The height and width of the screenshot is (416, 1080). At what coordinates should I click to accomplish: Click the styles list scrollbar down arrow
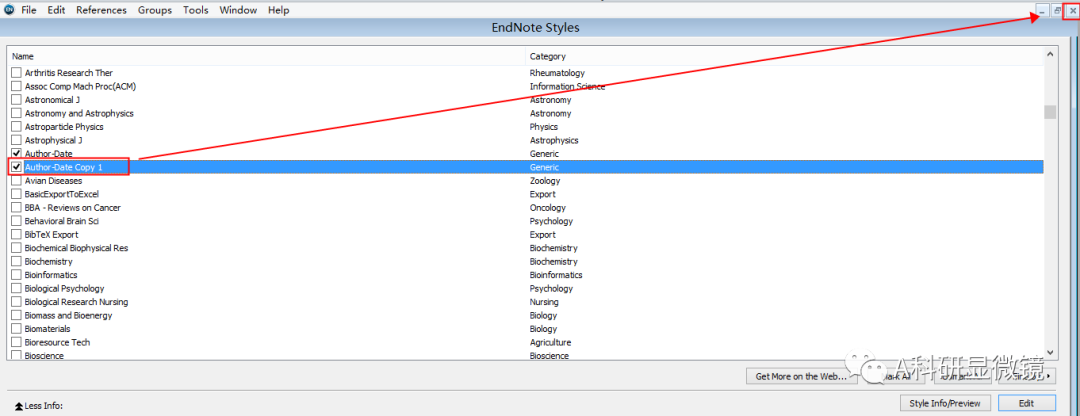[1050, 351]
